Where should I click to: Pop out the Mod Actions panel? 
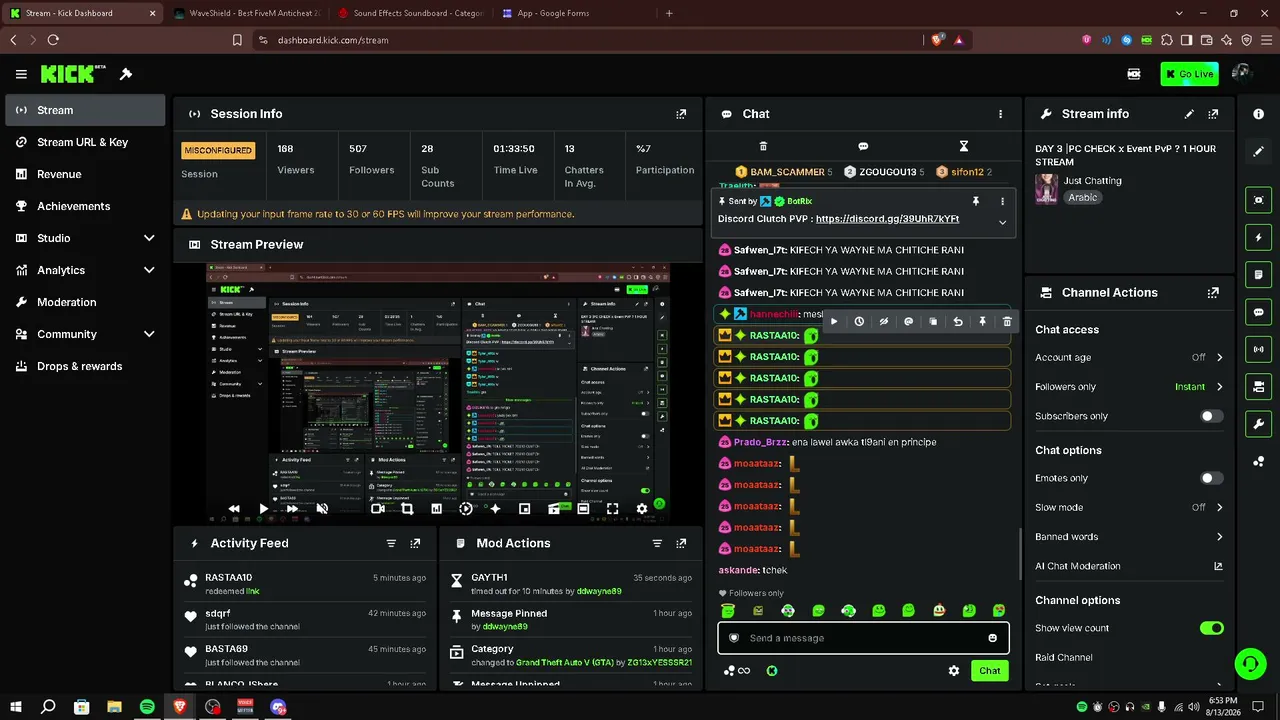tap(681, 543)
